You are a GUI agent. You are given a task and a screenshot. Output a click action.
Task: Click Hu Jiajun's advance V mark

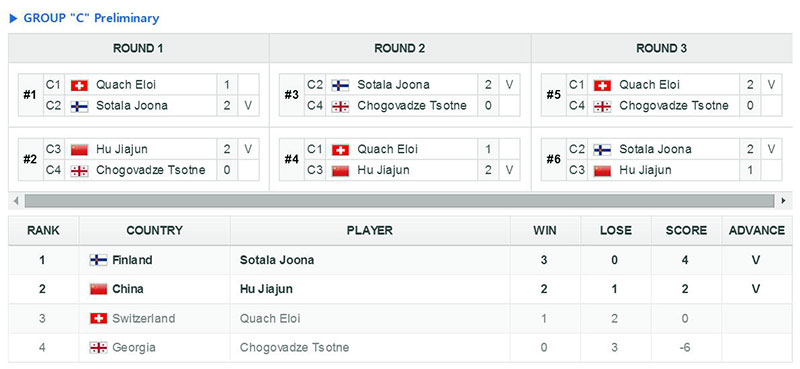[756, 289]
